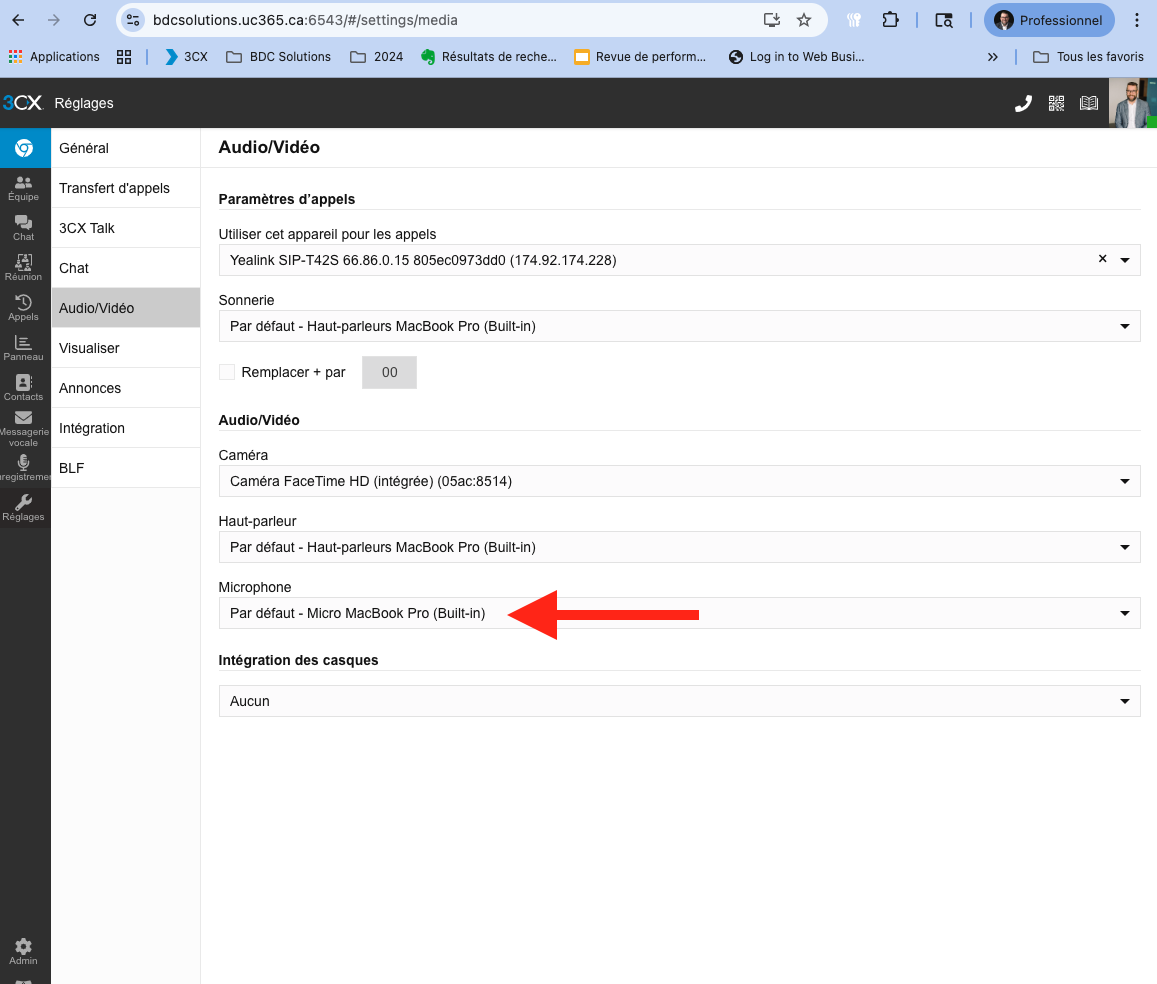The width and height of the screenshot is (1157, 984).
Task: Open the Réunion sidebar icon
Action: click(x=24, y=268)
